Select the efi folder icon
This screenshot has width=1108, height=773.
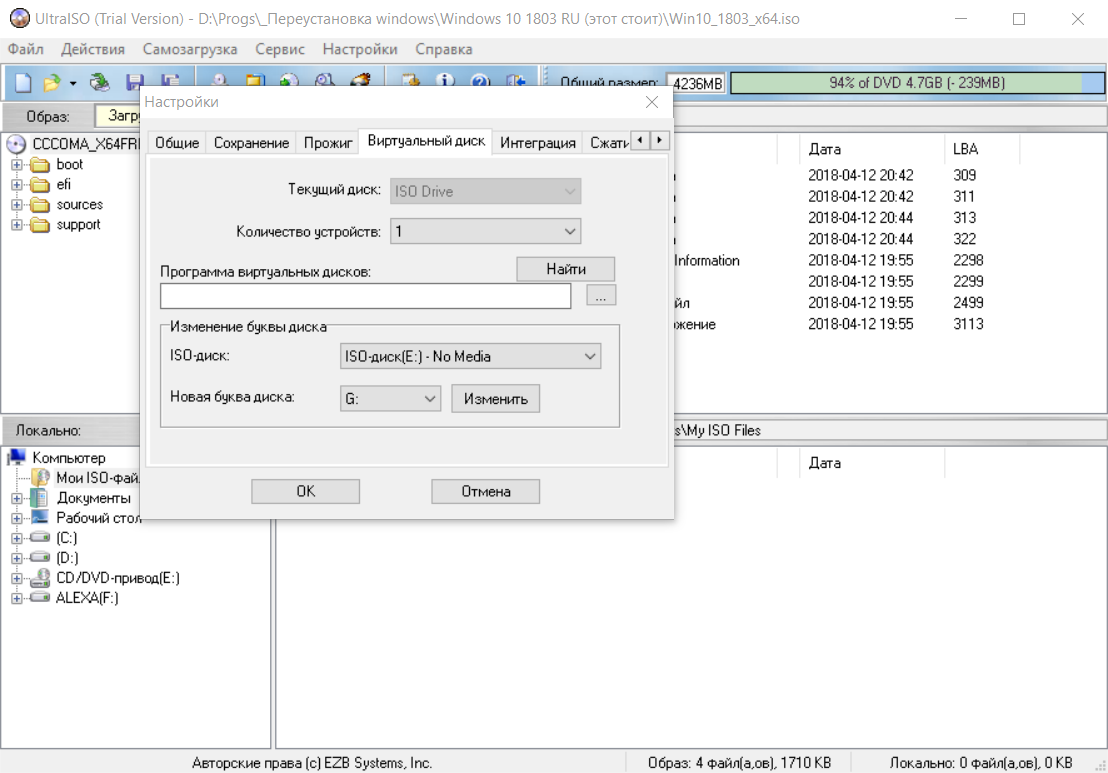point(40,184)
